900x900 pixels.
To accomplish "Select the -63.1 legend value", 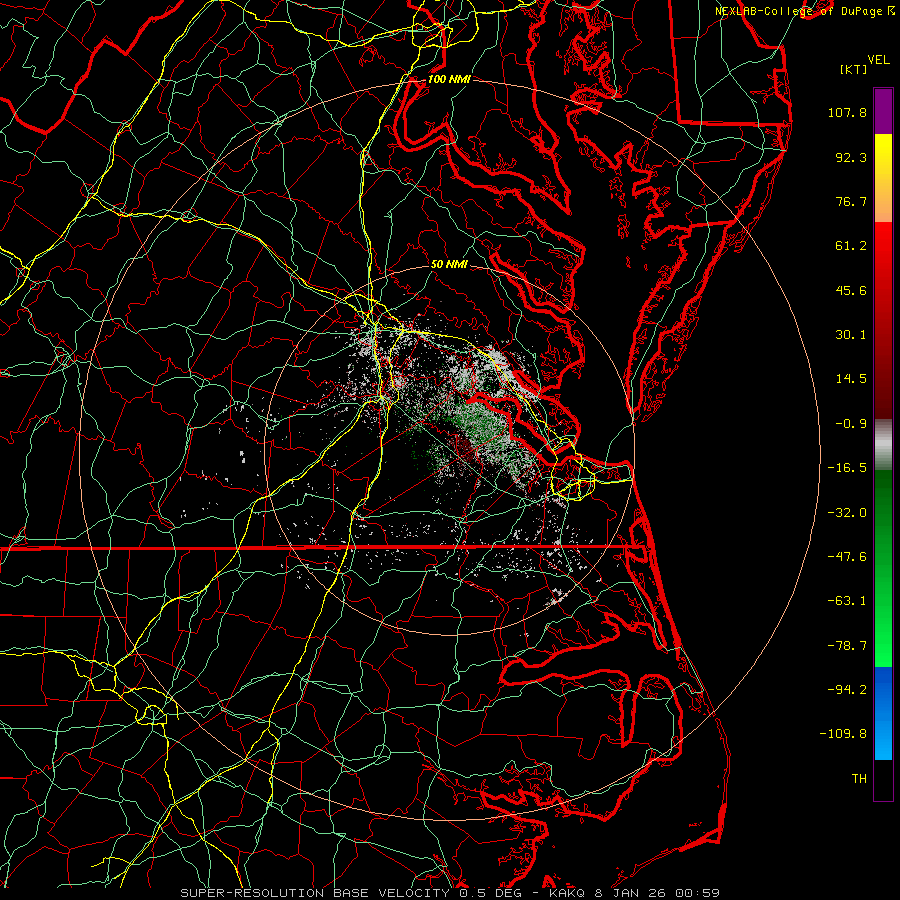I will pos(847,601).
